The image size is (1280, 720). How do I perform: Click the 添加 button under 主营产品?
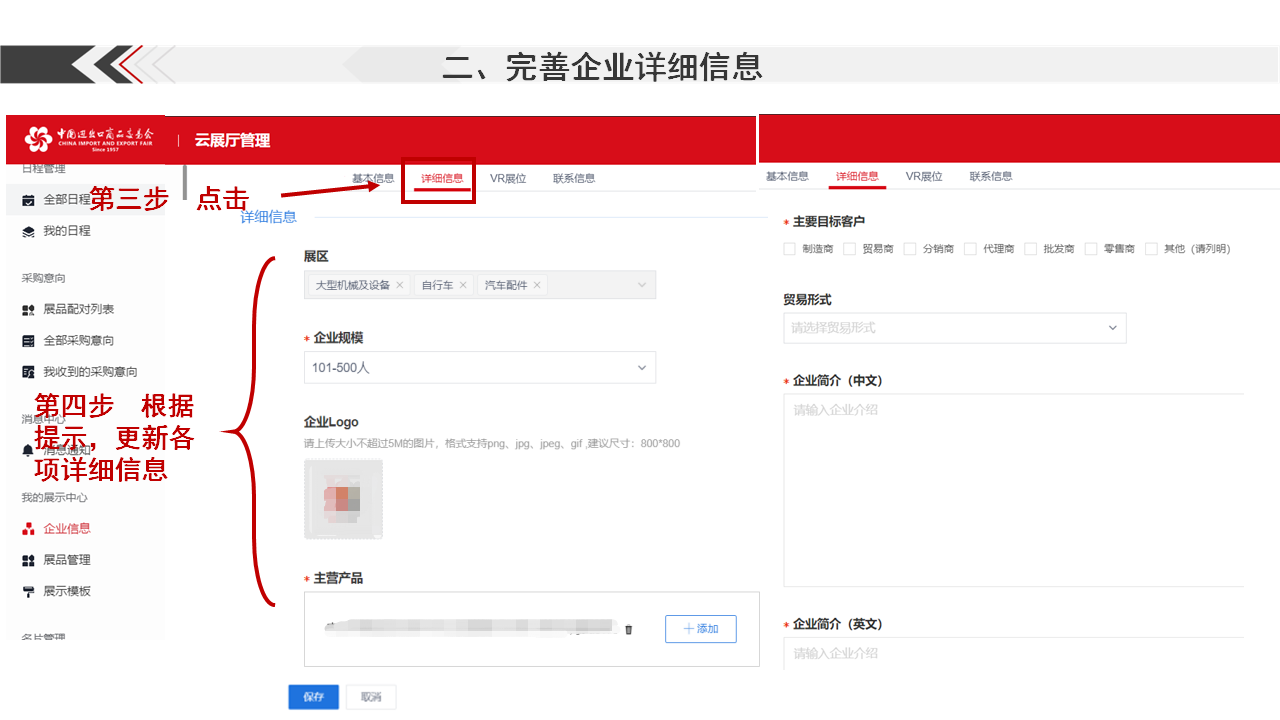point(700,628)
